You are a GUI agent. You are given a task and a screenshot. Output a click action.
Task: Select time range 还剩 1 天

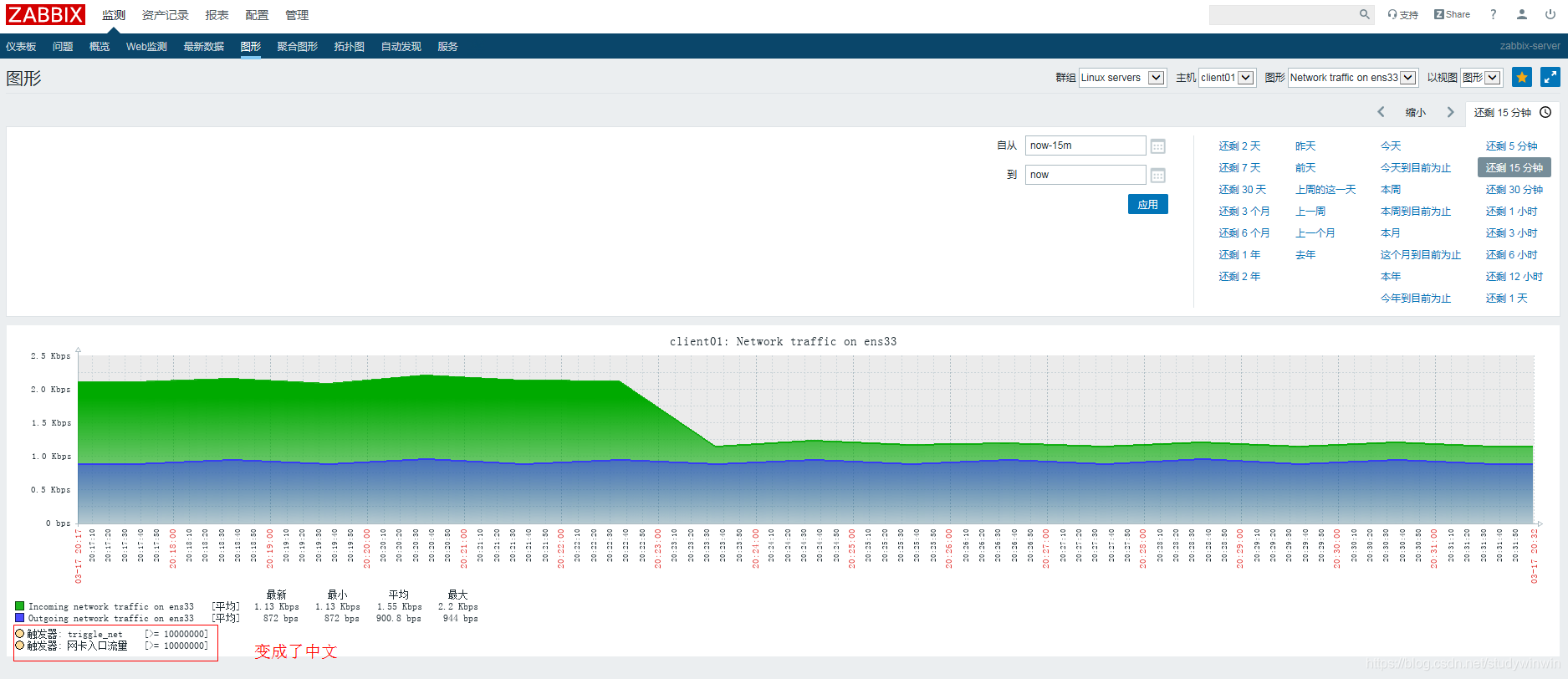coord(1506,298)
